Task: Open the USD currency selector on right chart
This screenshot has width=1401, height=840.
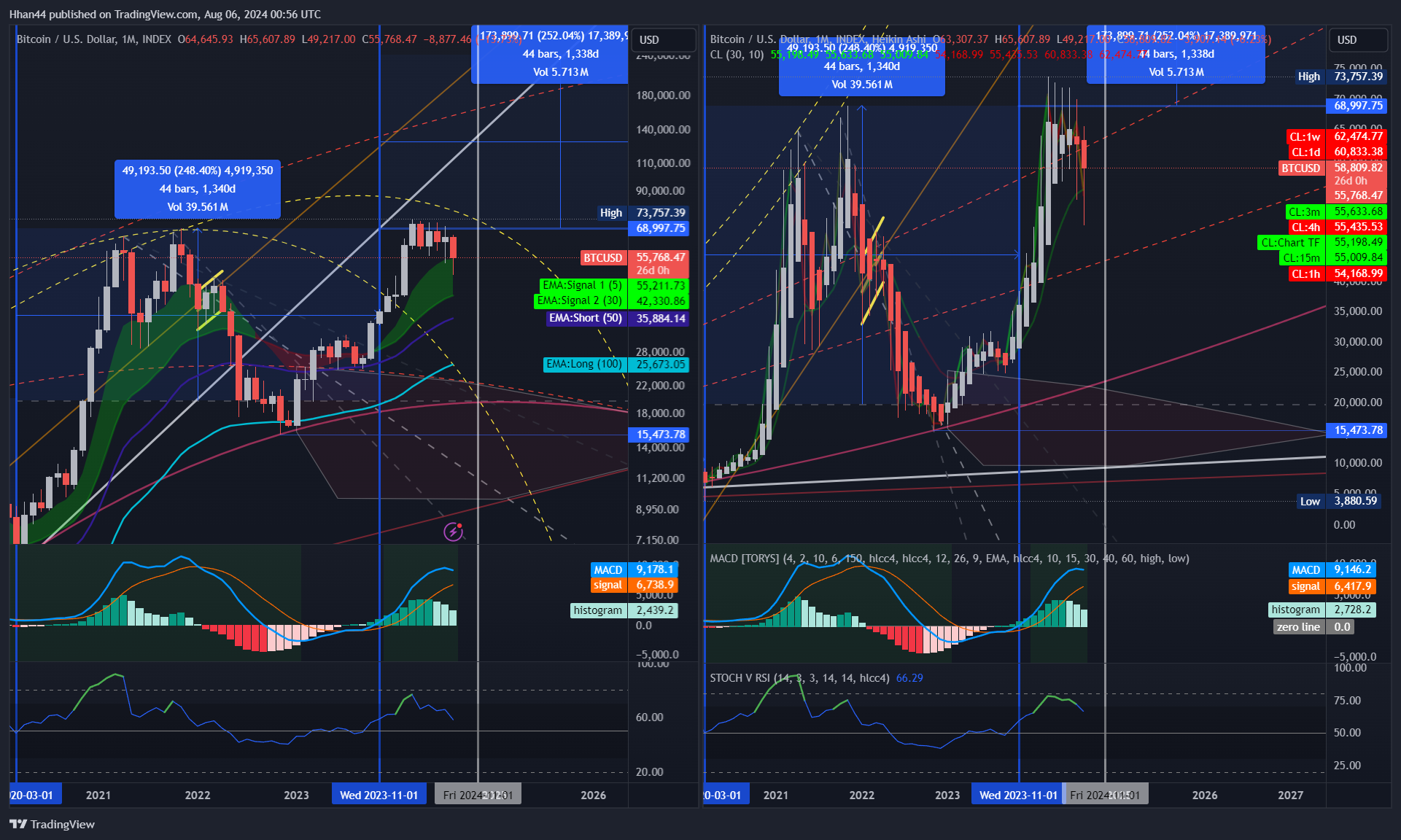Action: [1358, 39]
